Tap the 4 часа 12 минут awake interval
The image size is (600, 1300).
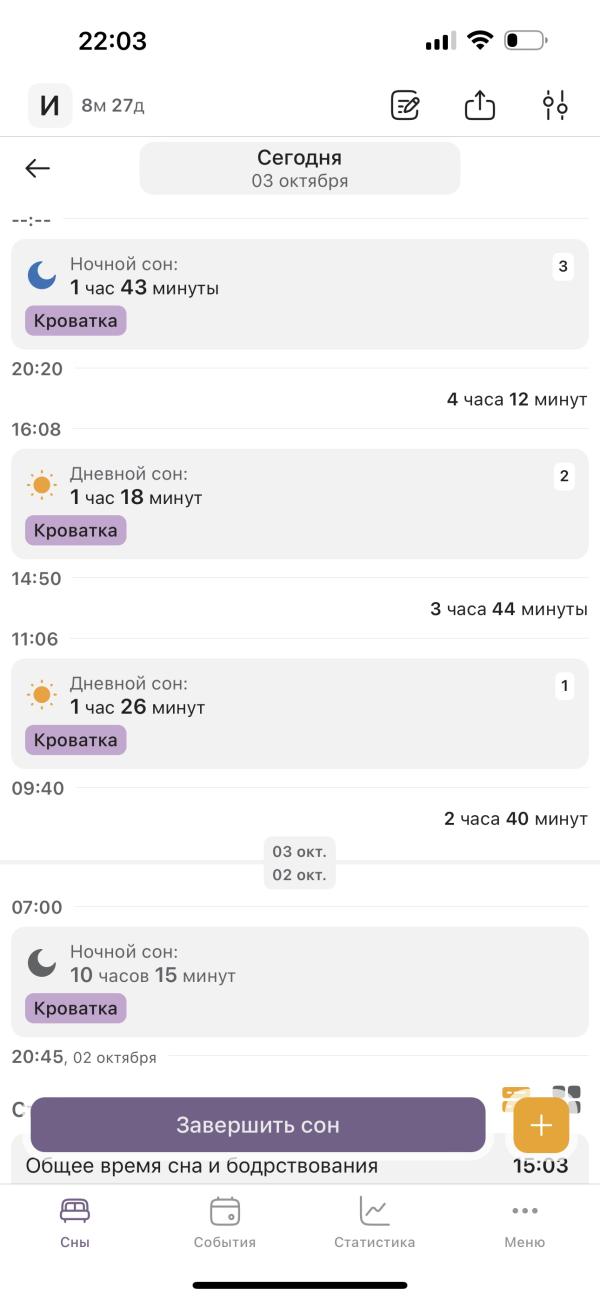[x=517, y=399]
